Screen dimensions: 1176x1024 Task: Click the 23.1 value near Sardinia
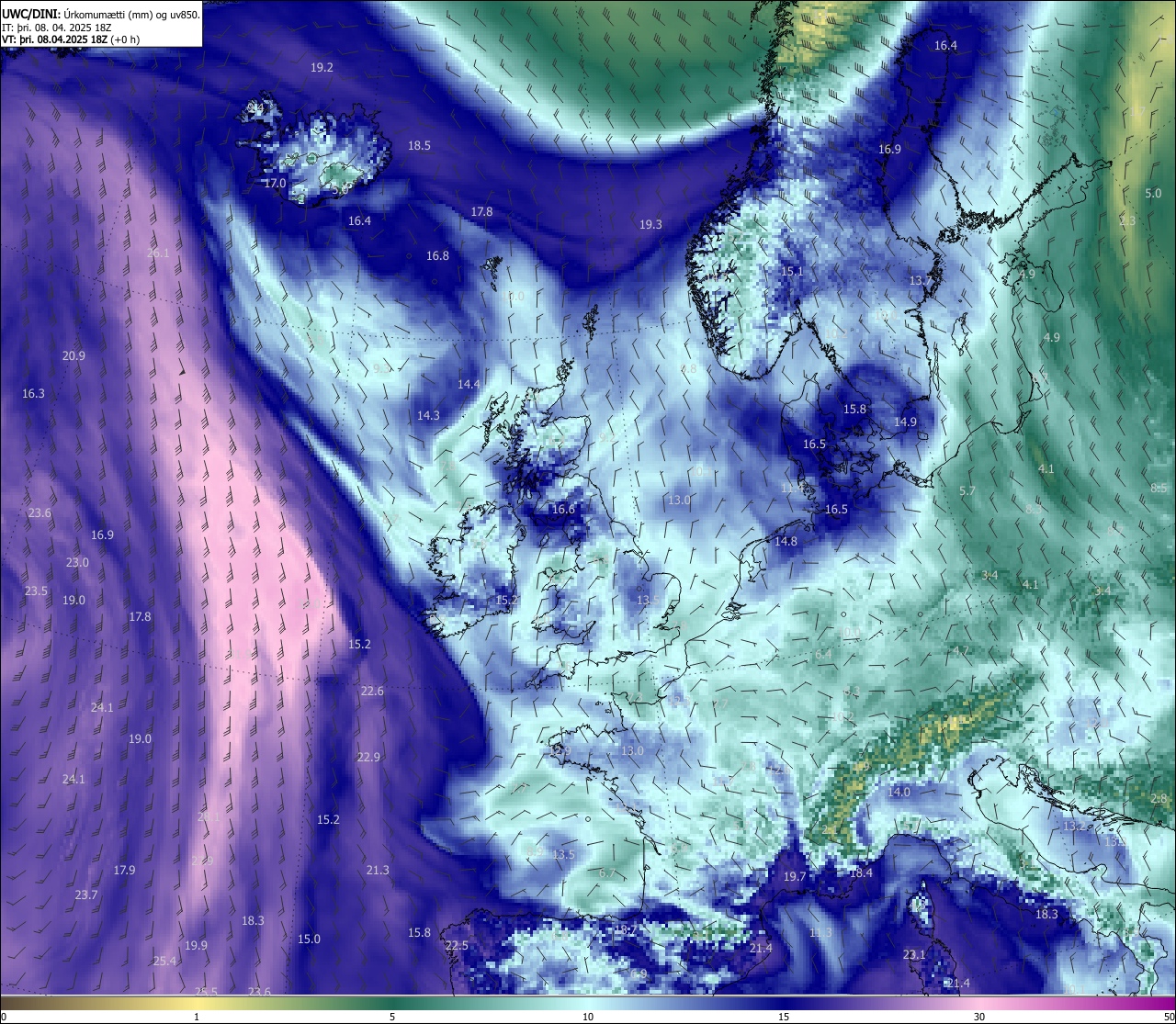[914, 955]
